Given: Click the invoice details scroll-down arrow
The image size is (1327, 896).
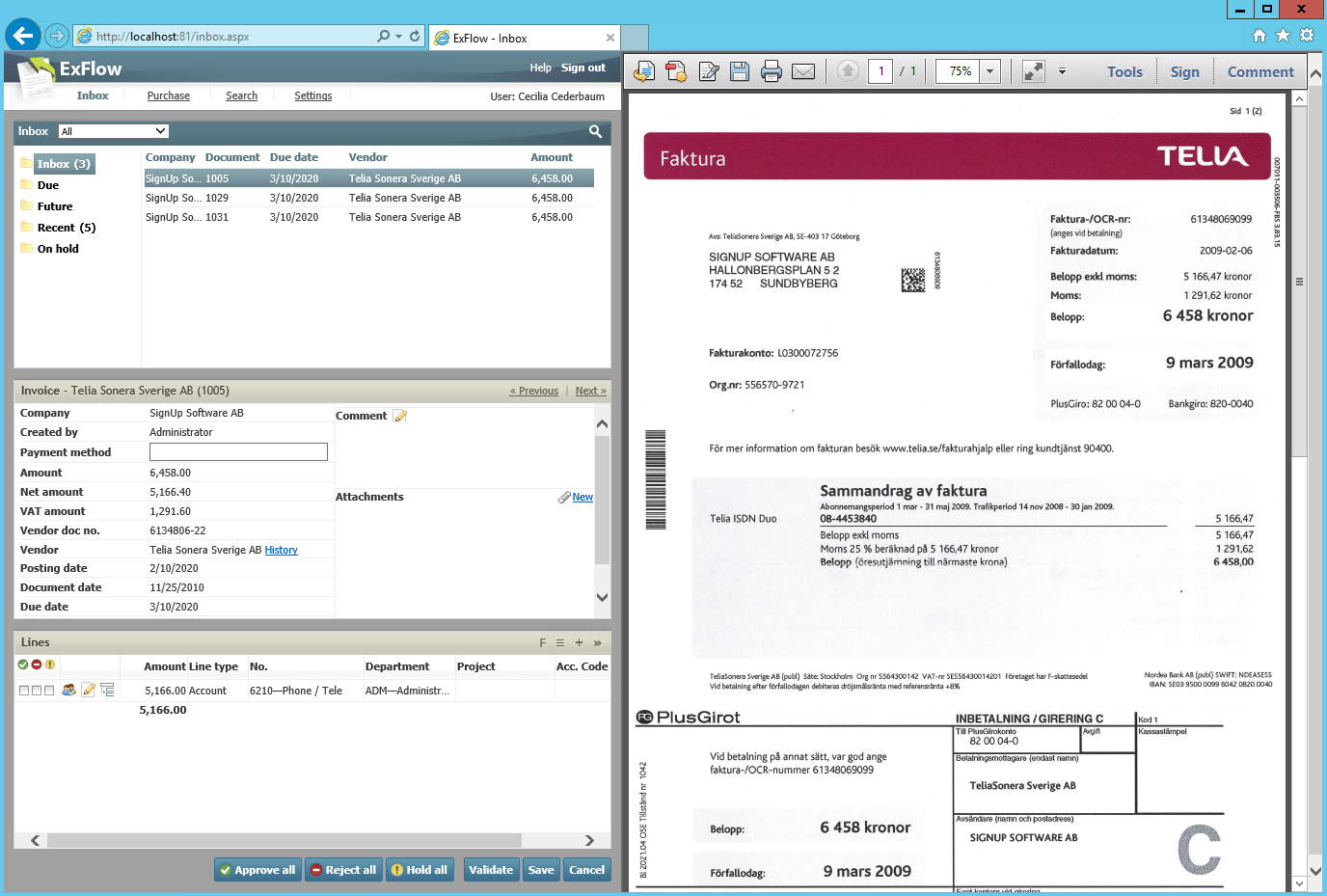Looking at the screenshot, I should [603, 598].
